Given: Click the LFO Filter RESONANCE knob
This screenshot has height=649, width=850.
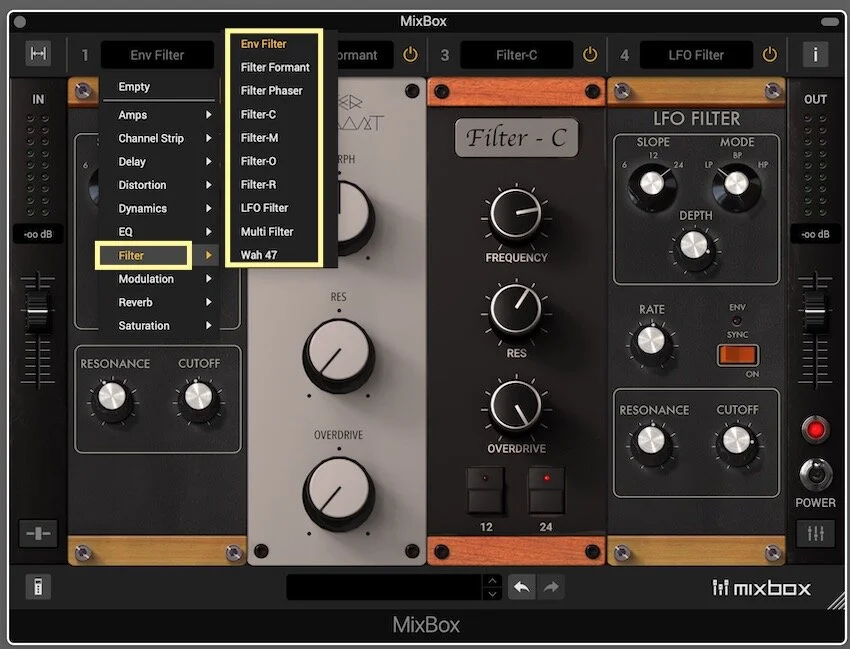Looking at the screenshot, I should pyautogui.click(x=651, y=441).
